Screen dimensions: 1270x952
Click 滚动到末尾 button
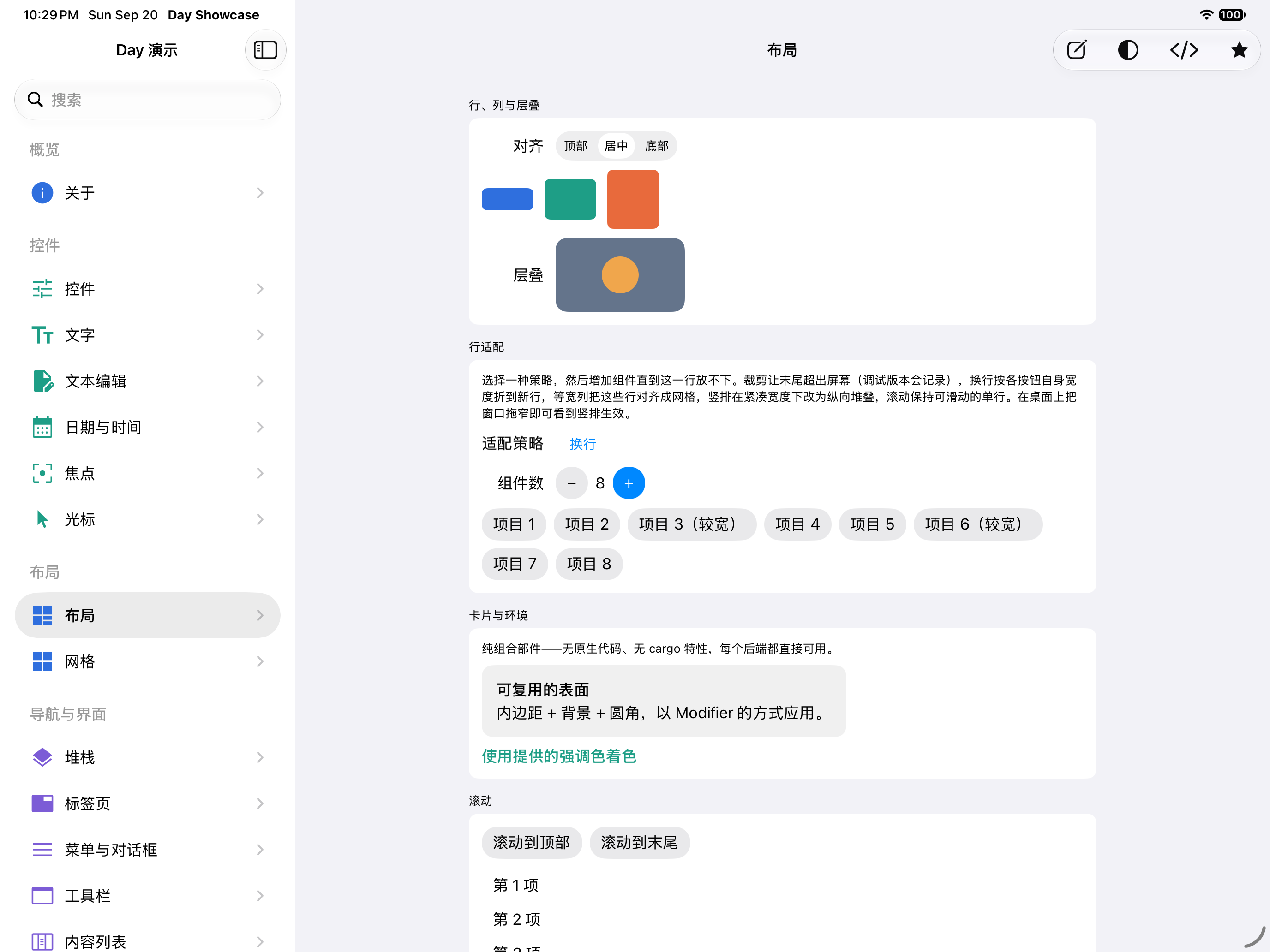click(x=640, y=842)
